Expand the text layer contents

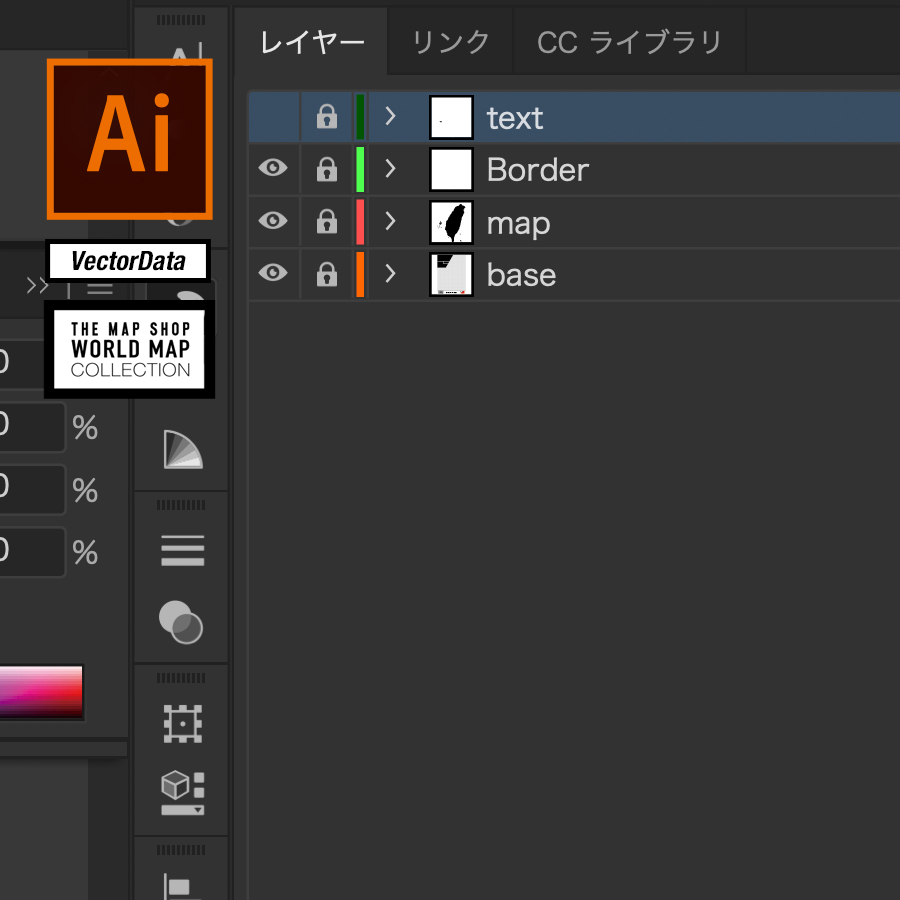(x=390, y=116)
